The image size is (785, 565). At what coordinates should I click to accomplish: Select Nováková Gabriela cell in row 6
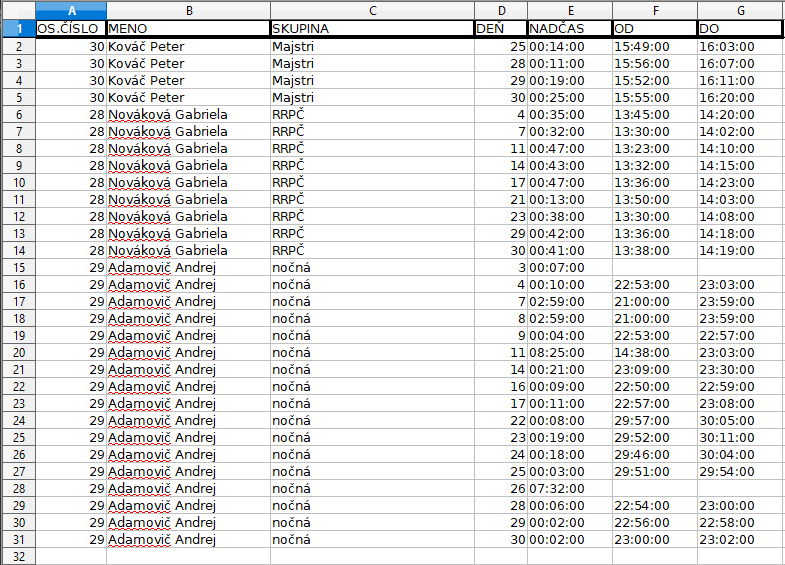click(189, 115)
